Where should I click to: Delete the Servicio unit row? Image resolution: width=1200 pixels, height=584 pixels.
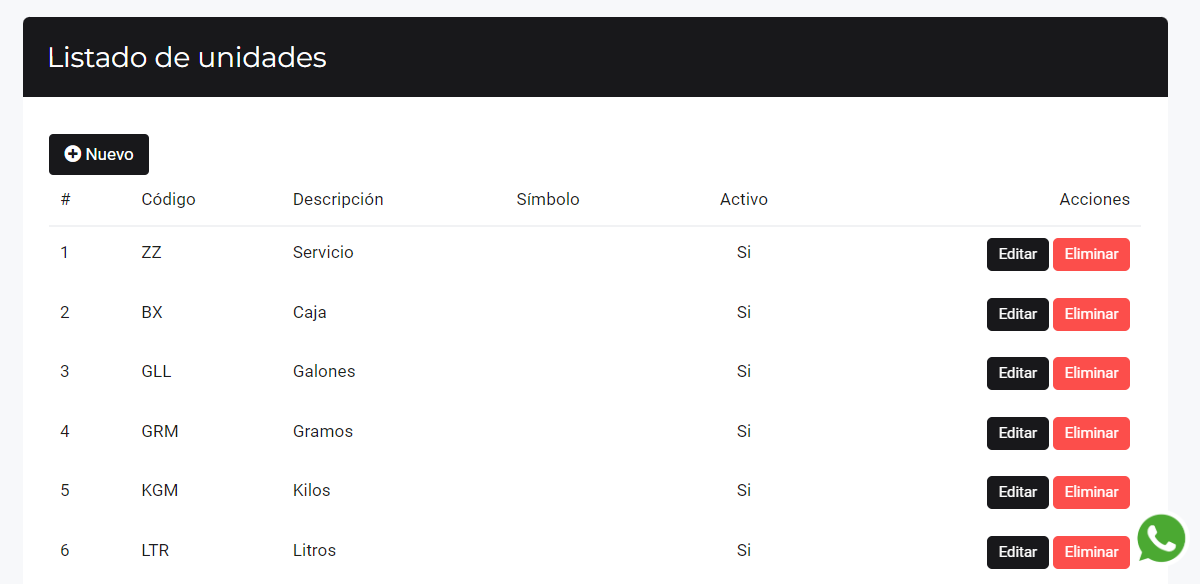(x=1091, y=254)
